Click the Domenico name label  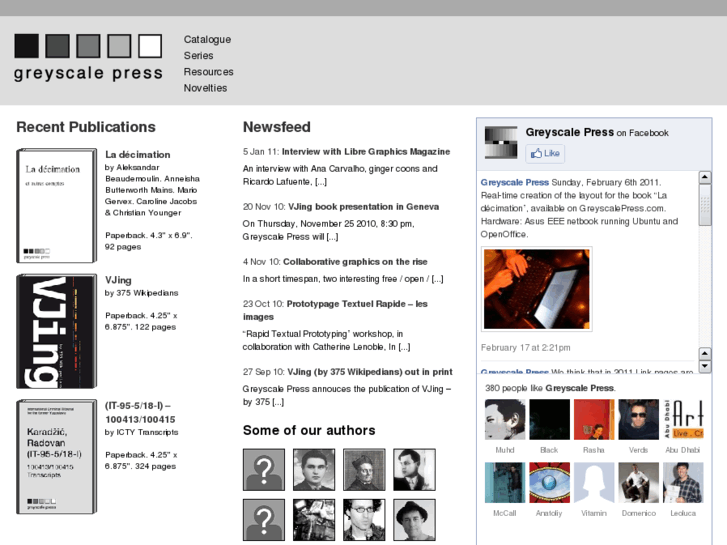coord(638,513)
